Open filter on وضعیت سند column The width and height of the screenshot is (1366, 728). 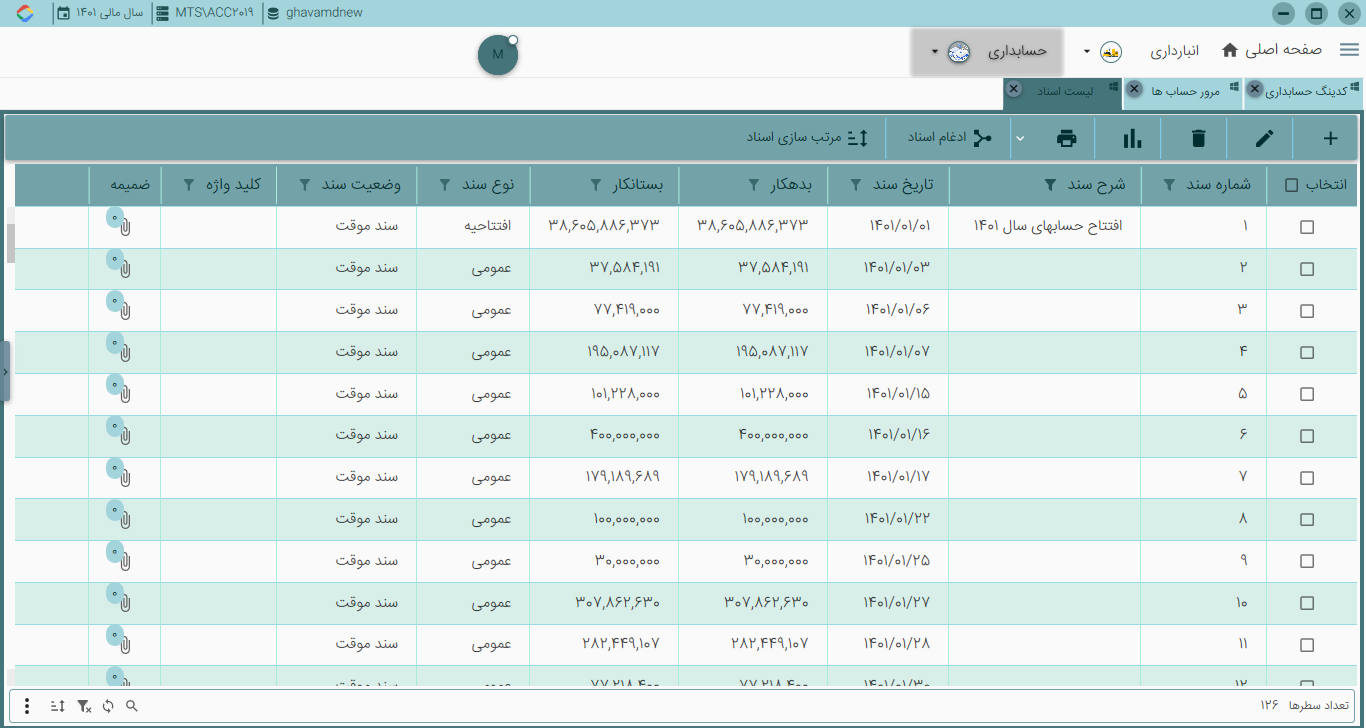coord(305,185)
